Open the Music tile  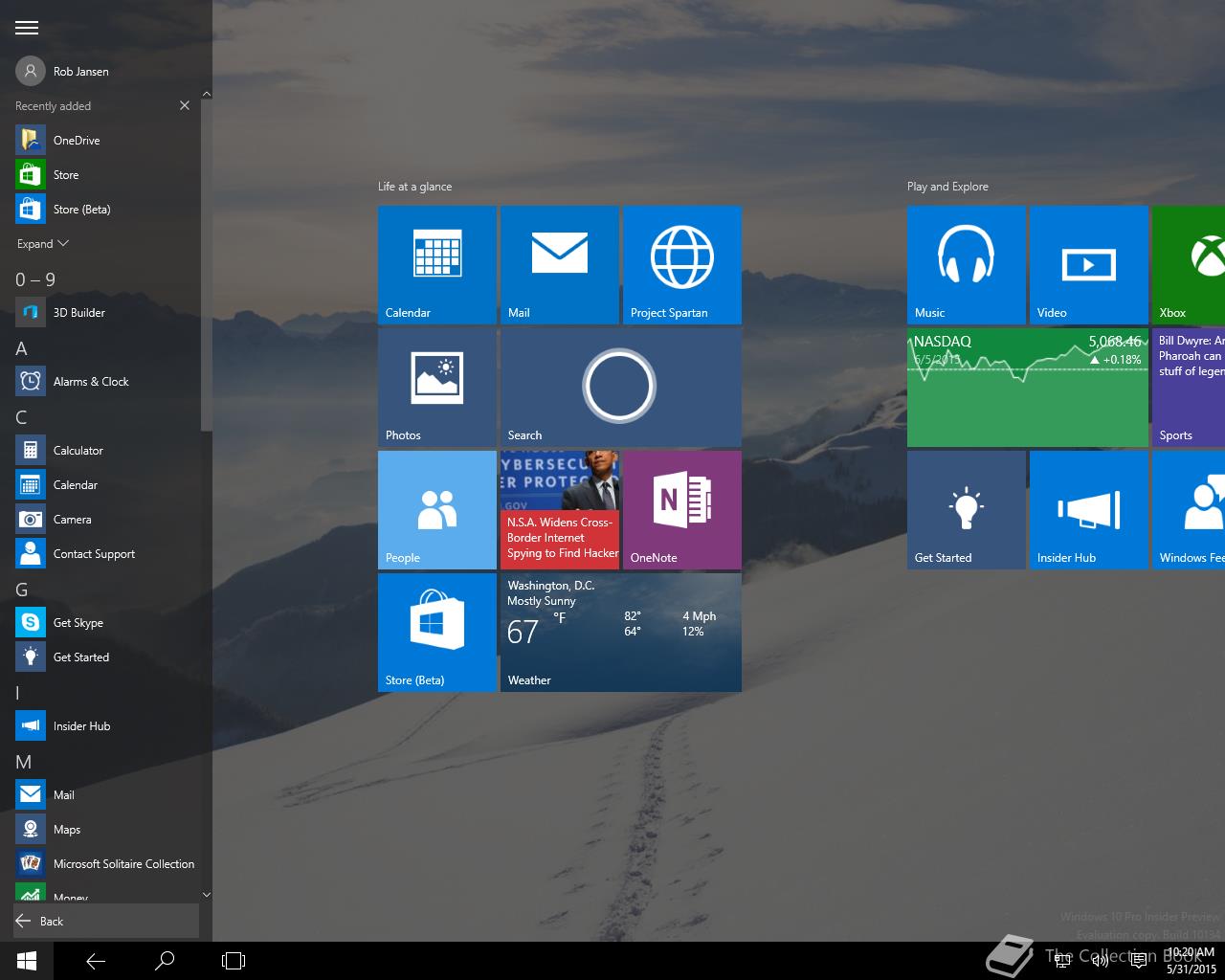pos(967,265)
